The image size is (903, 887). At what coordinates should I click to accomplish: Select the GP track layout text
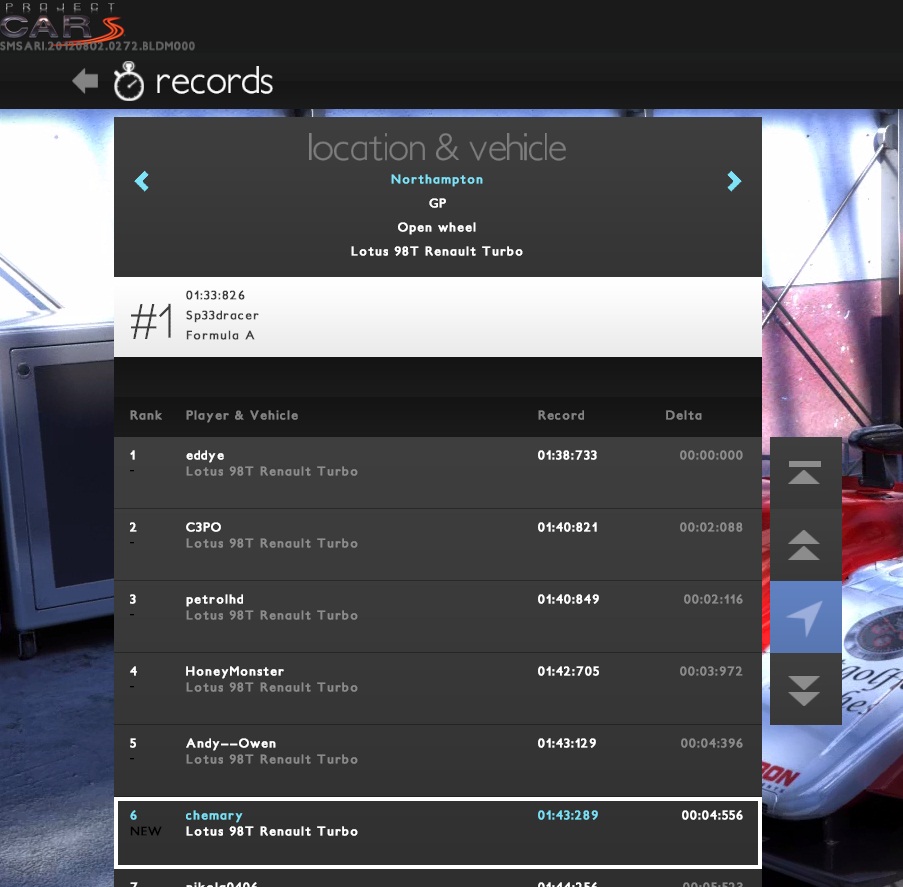tap(437, 203)
